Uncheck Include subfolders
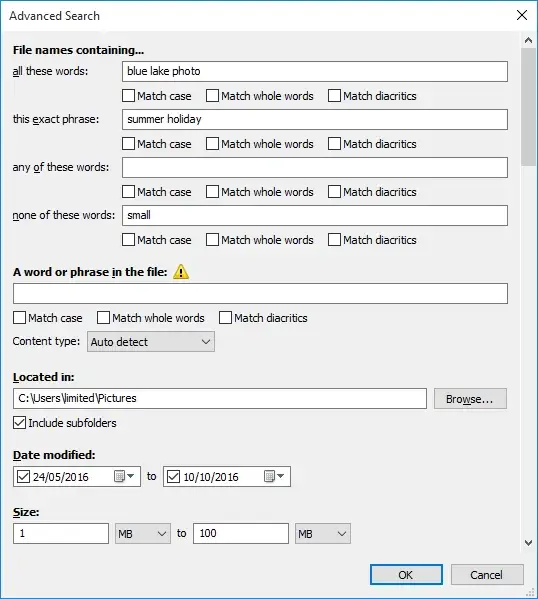Viewport: 538px width, 599px height. (x=19, y=423)
